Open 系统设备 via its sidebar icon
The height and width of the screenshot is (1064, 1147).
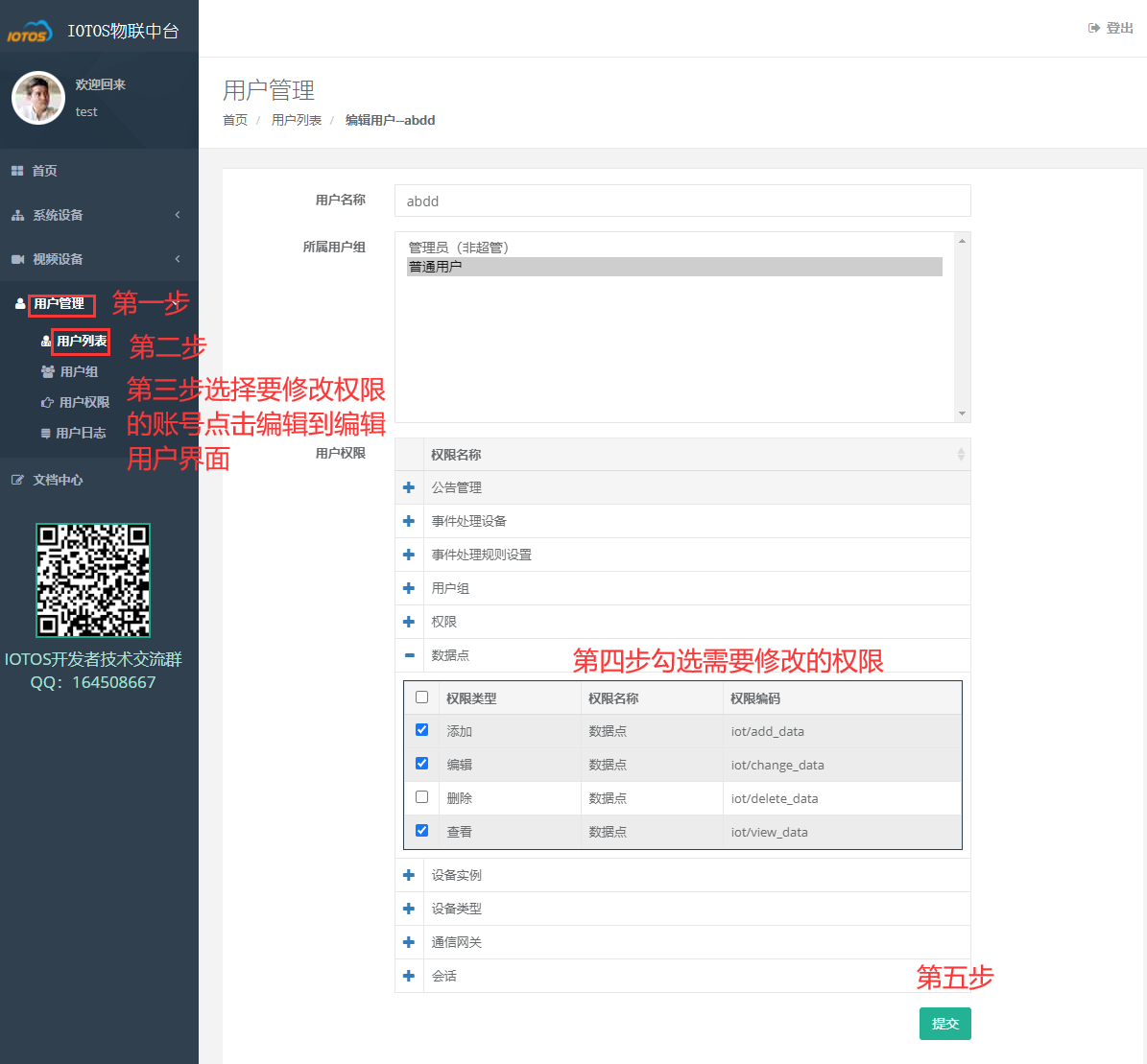(x=17, y=216)
